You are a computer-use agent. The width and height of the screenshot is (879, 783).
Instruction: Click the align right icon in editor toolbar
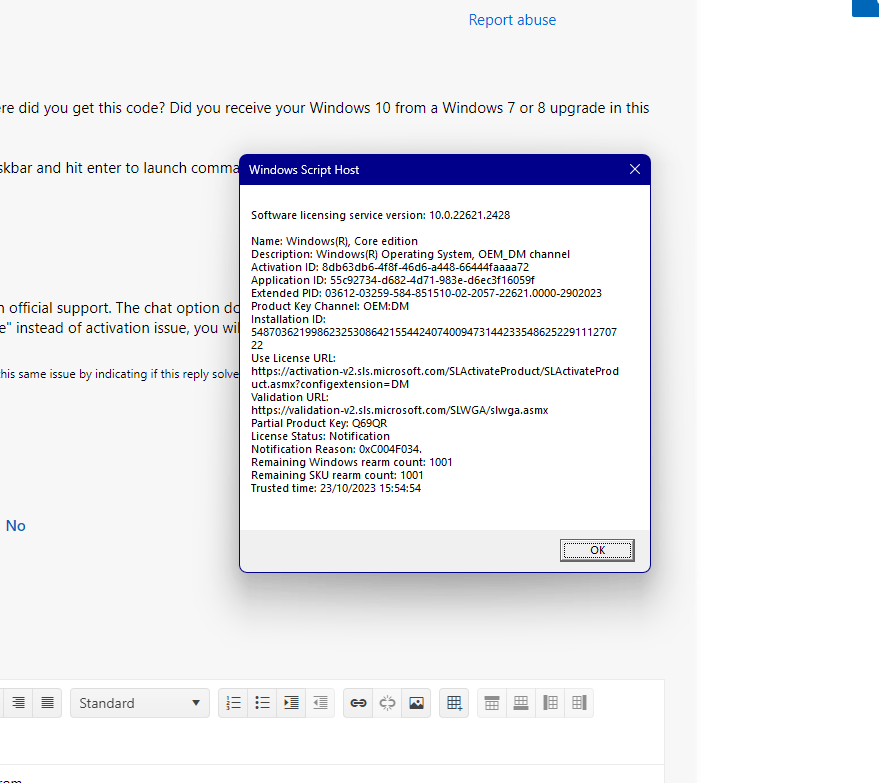click(x=18, y=703)
